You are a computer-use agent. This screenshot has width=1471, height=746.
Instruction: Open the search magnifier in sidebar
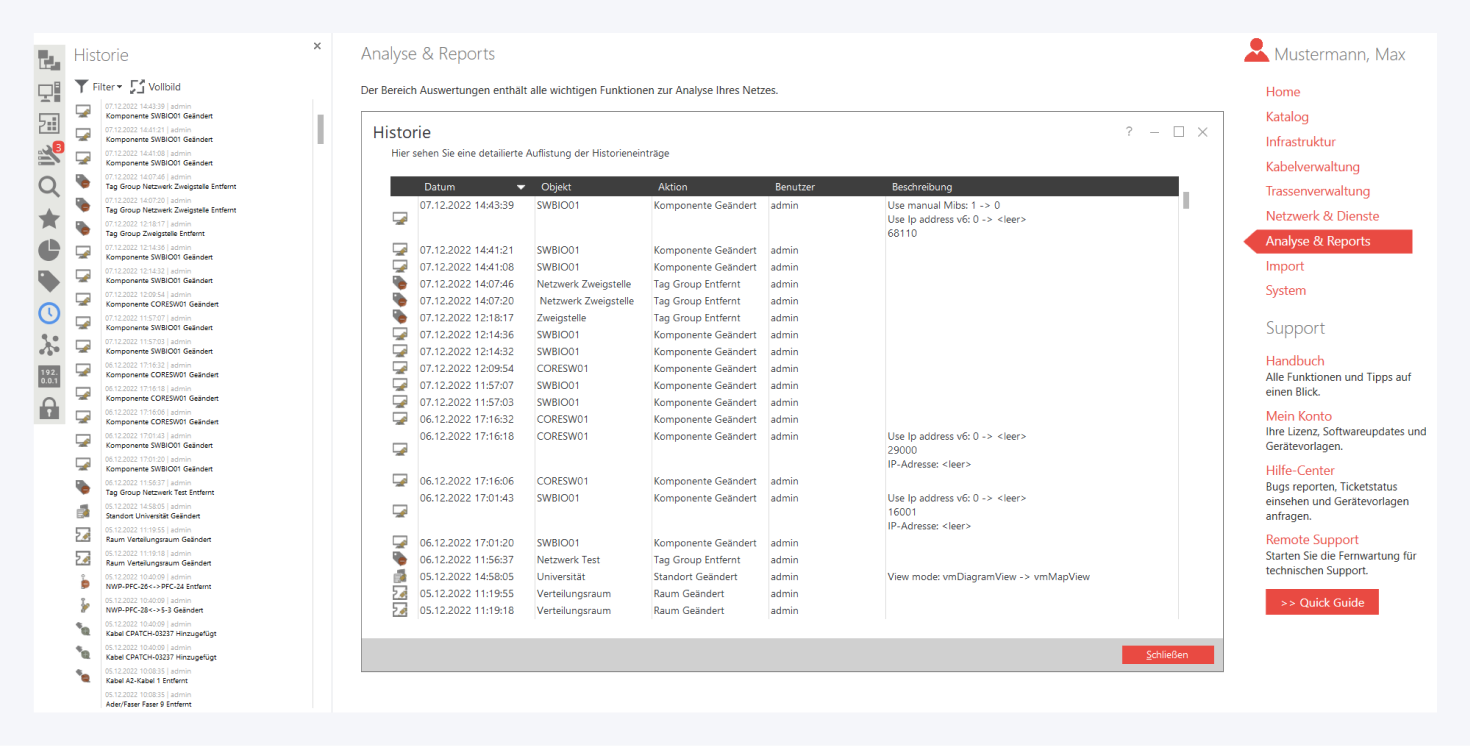pos(49,187)
